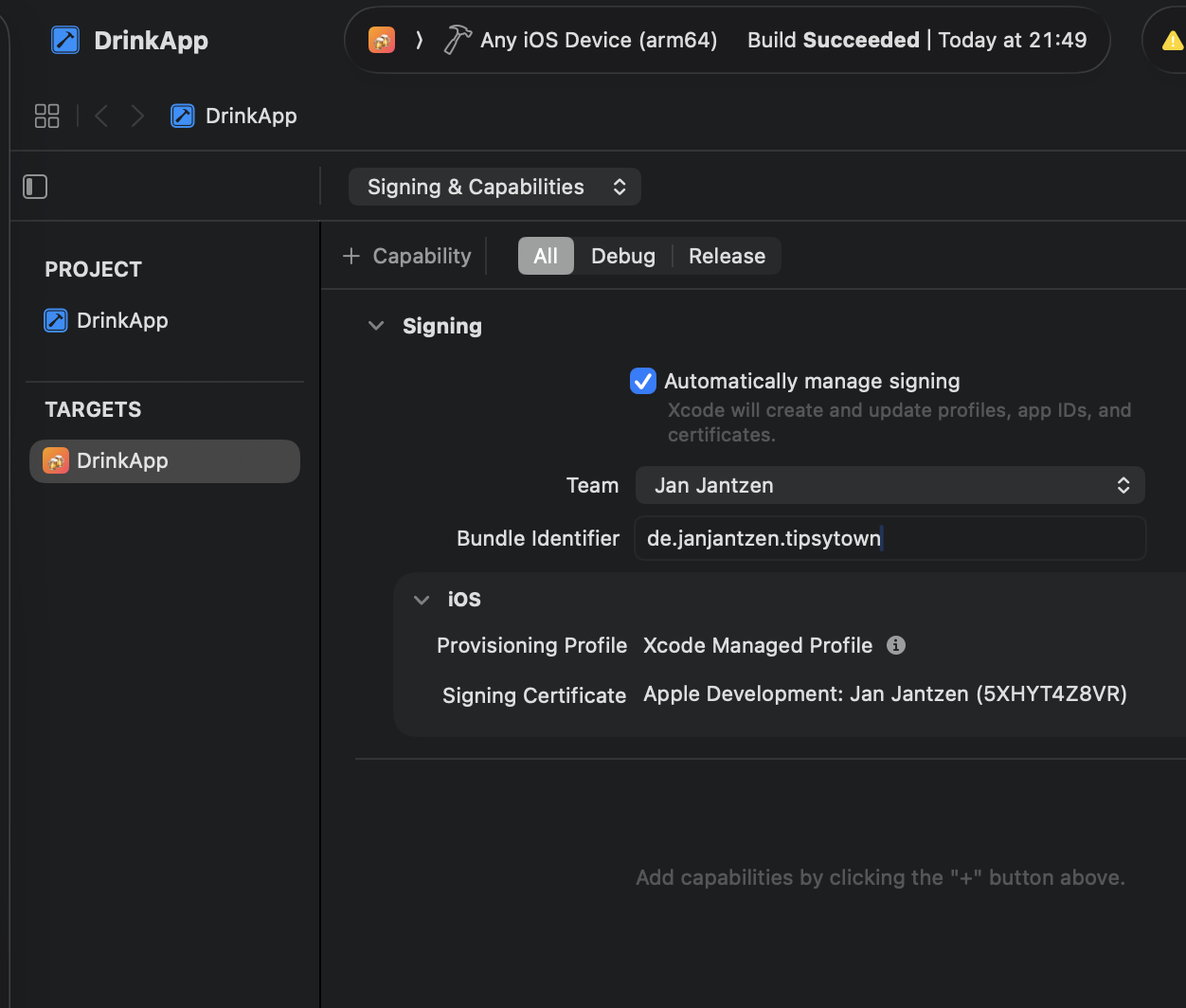This screenshot has height=1008, width=1186.
Task: Click Xcode Managed Profile text
Action: tap(757, 645)
